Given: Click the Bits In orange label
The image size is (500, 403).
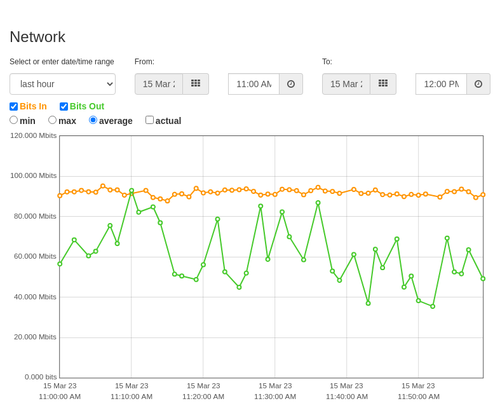Looking at the screenshot, I should 33,106.
